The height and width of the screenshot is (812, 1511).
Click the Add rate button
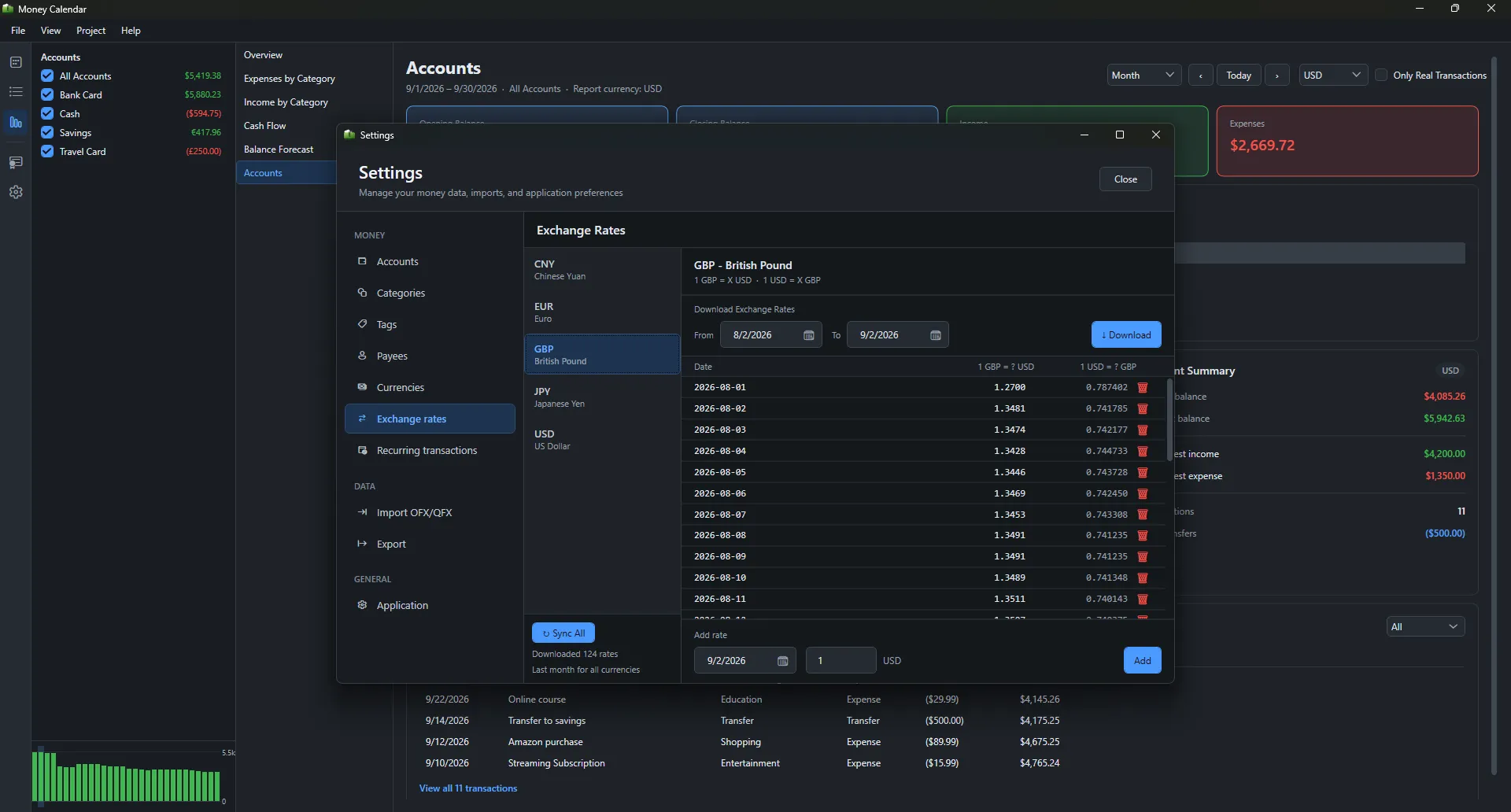[1142, 661]
